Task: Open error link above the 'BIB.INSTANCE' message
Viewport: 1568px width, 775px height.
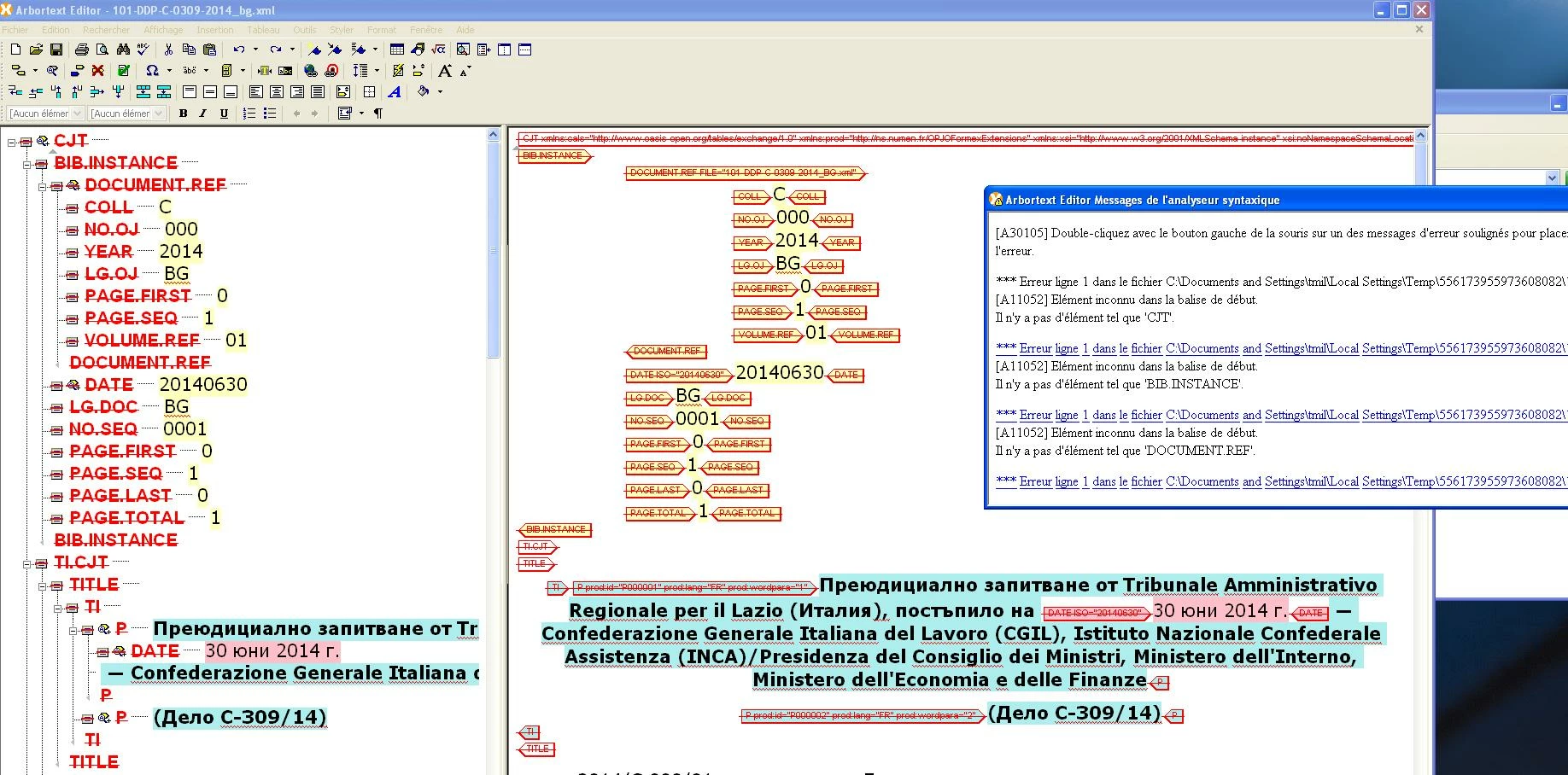Action: click(x=1281, y=348)
